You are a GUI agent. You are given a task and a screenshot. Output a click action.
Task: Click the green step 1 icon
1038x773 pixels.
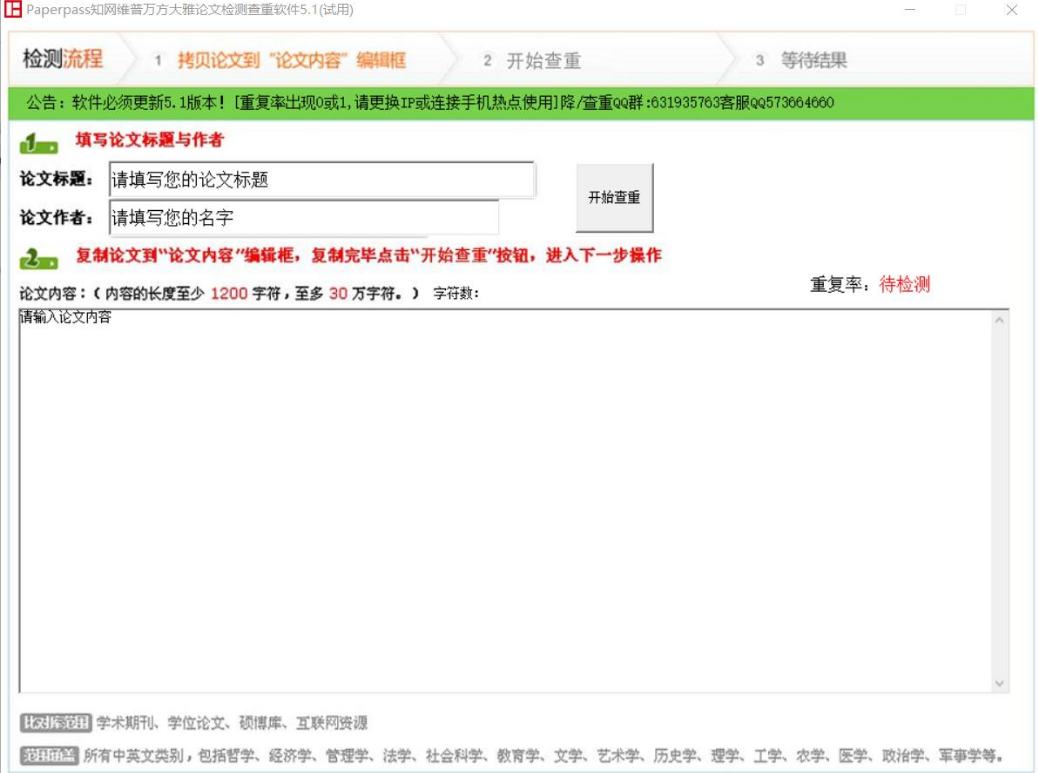click(38, 143)
